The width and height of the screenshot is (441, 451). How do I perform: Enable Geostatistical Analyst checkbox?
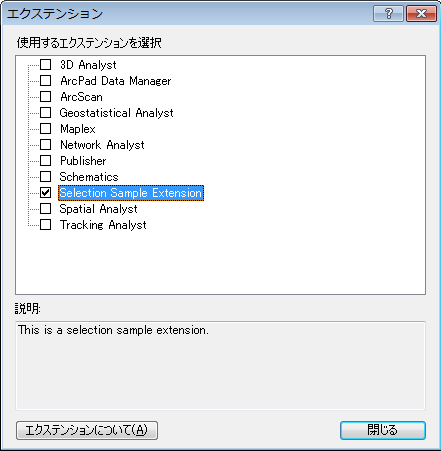coord(46,112)
